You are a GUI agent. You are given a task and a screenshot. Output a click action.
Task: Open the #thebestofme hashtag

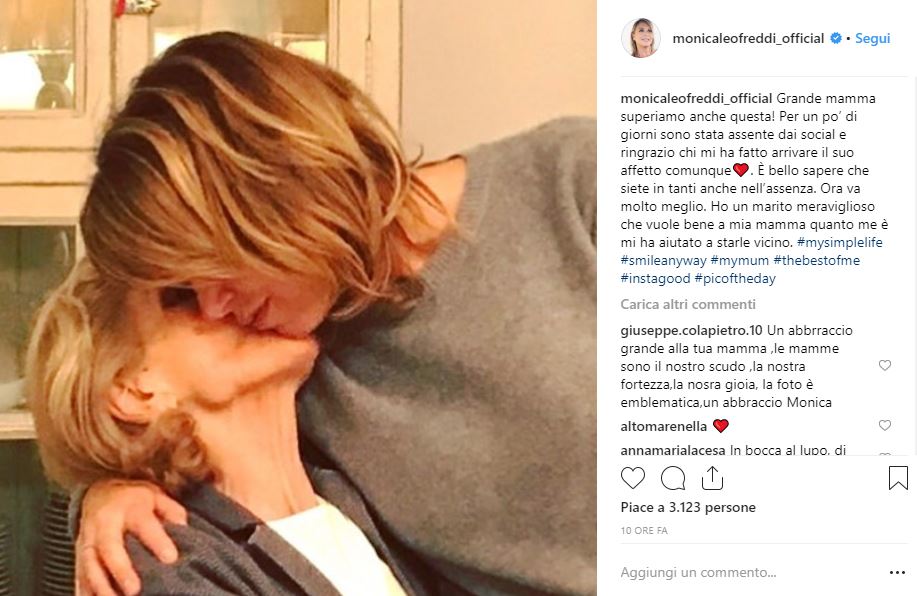pyautogui.click(x=816, y=260)
